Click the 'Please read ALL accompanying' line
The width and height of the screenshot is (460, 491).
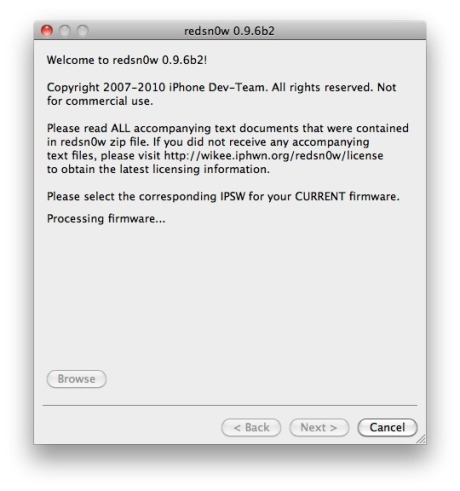tap(228, 128)
